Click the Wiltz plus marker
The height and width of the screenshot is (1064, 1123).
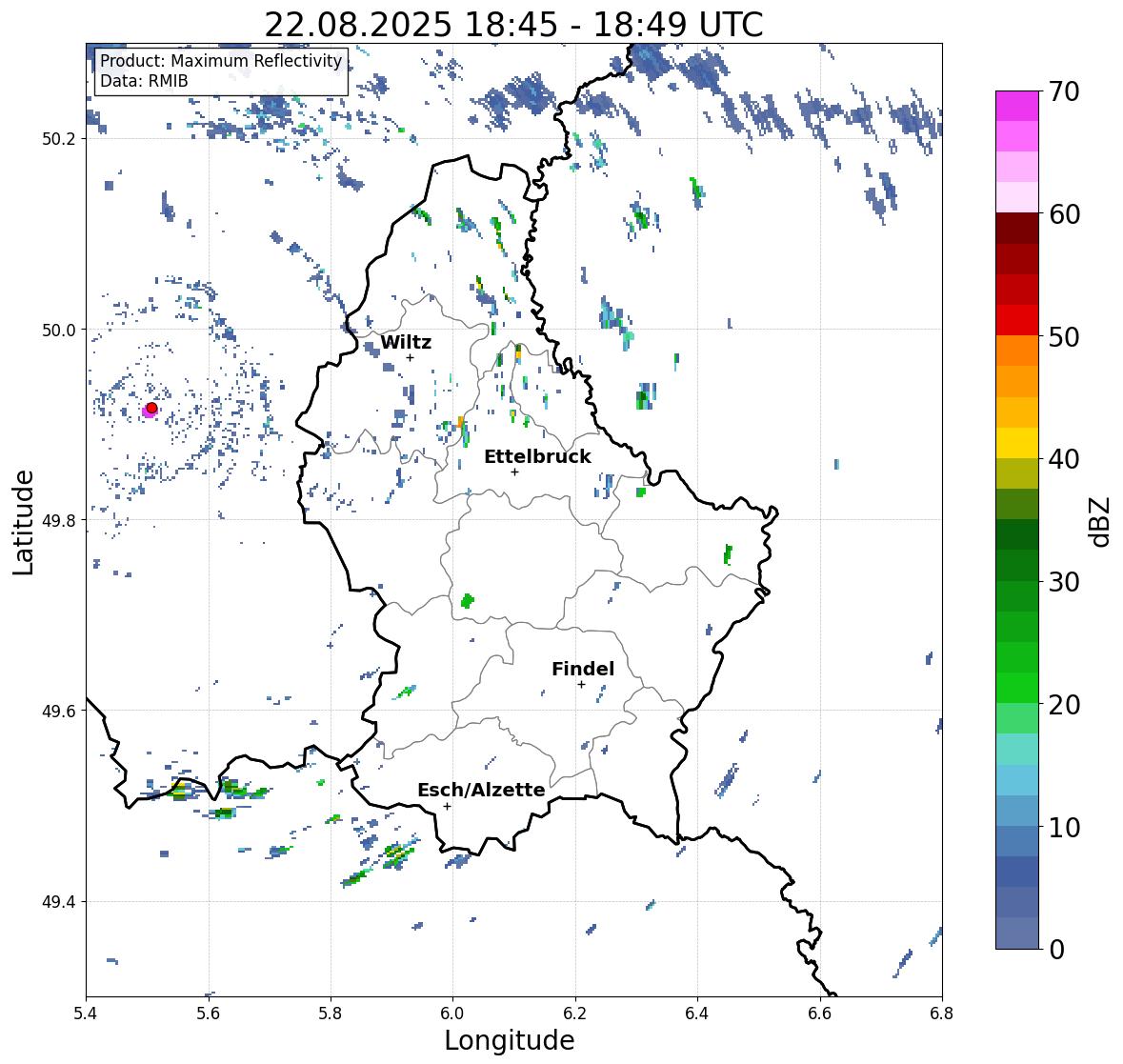coord(411,357)
